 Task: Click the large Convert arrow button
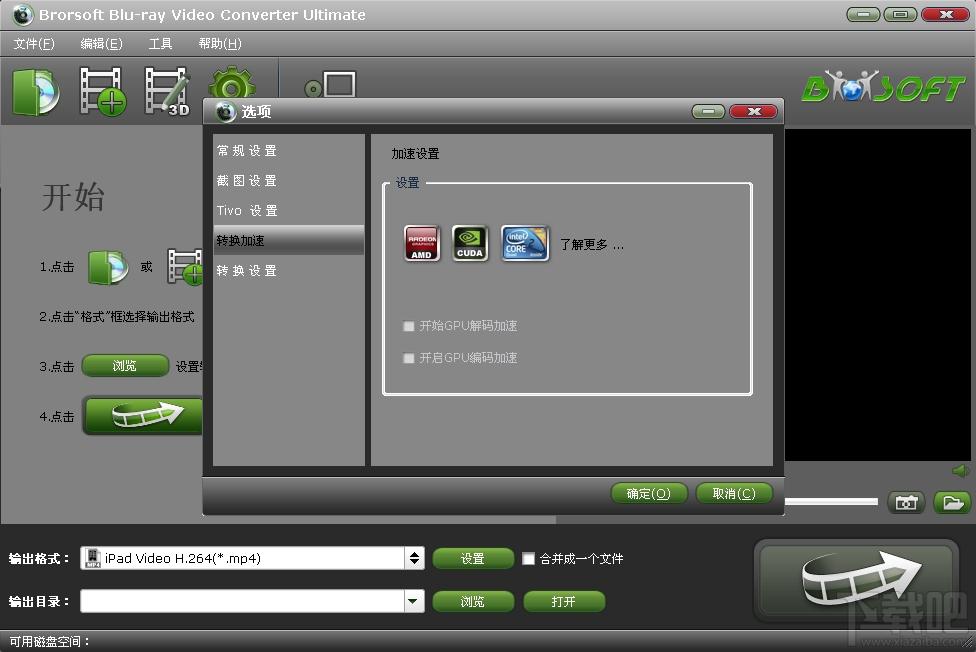click(x=856, y=580)
